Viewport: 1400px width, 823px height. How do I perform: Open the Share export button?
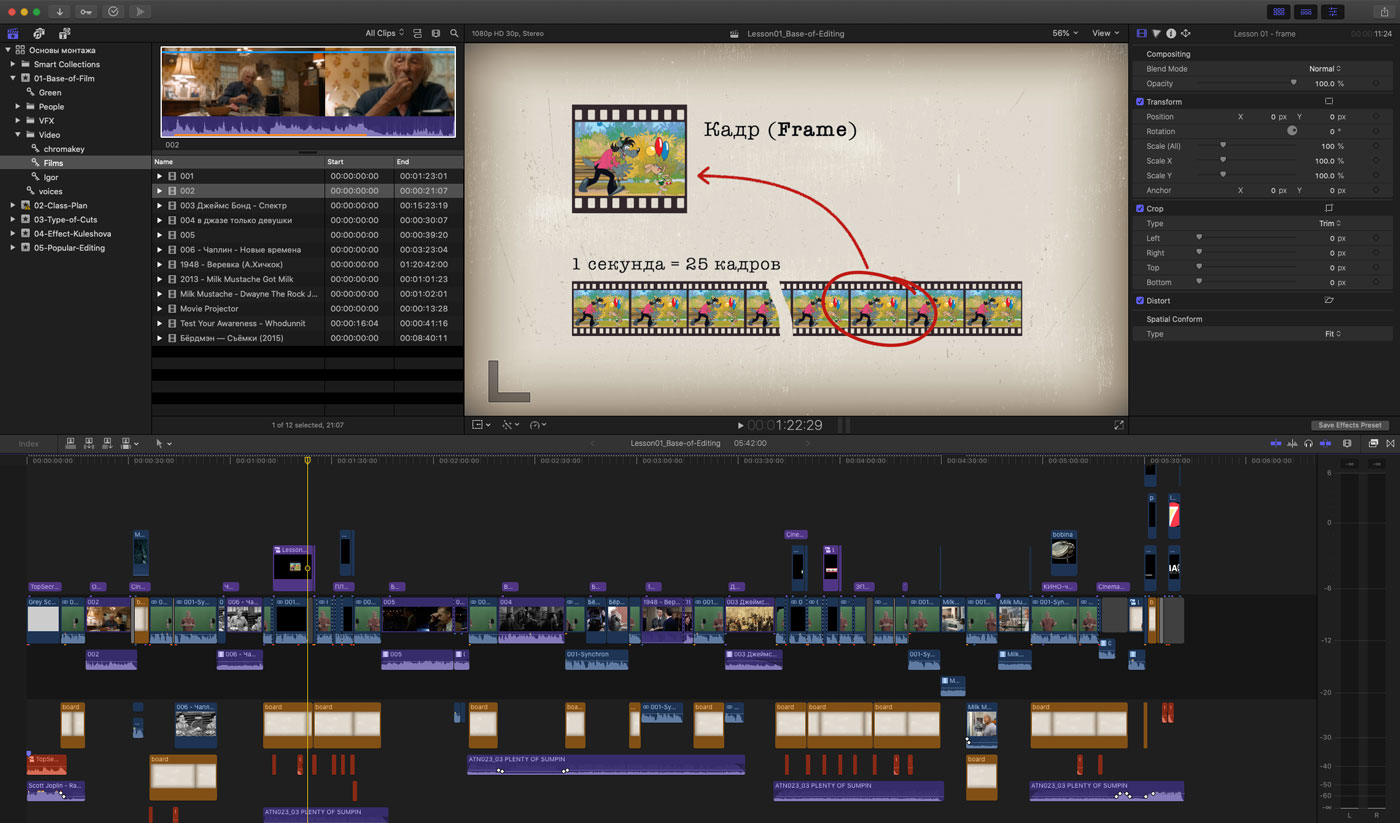click(1385, 12)
